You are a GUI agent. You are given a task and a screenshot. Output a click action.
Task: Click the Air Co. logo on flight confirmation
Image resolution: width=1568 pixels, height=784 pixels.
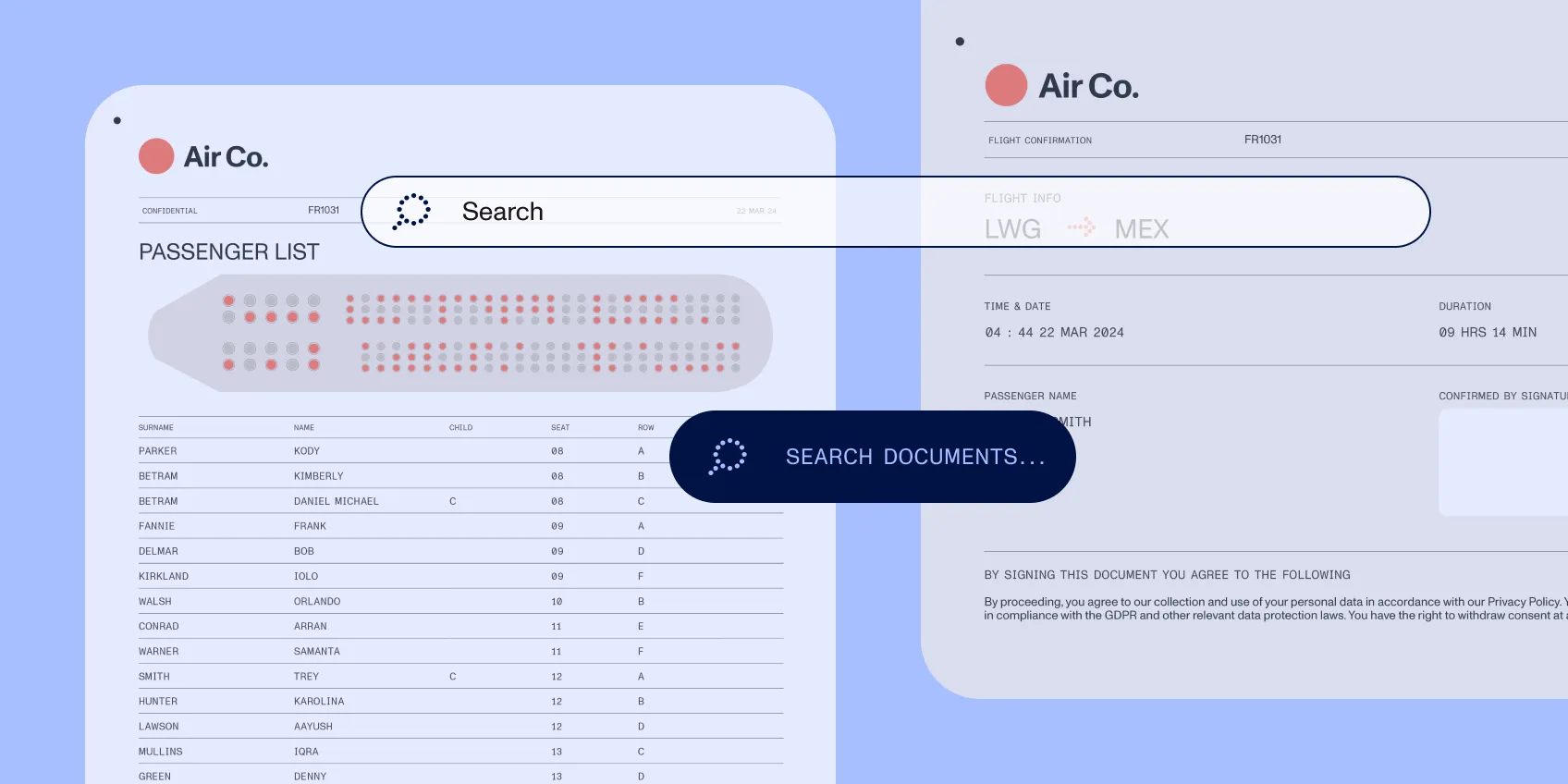click(x=1062, y=85)
